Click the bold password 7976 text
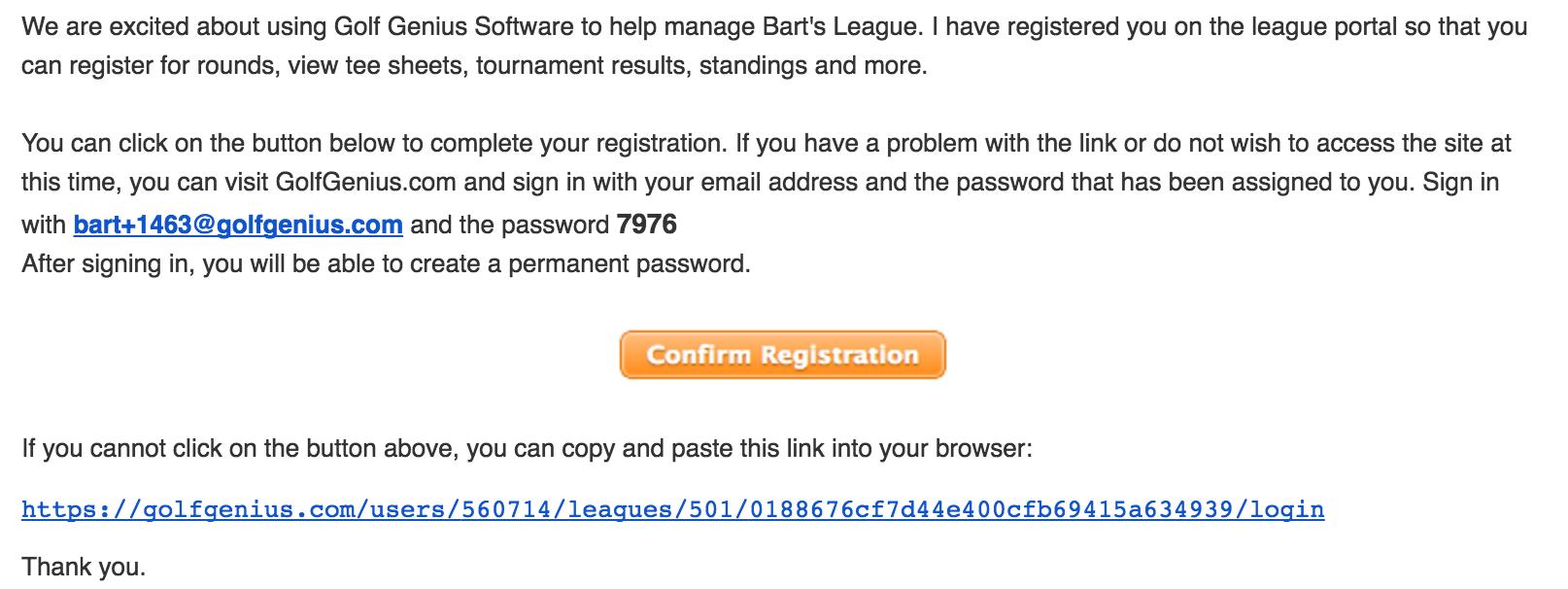The height and width of the screenshot is (589, 1568). point(647,225)
